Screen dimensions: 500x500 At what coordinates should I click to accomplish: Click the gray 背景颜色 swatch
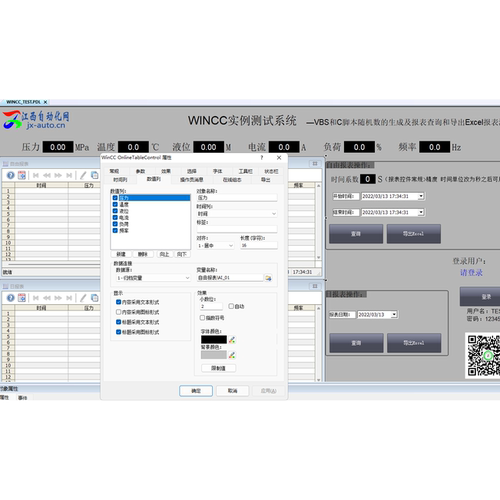pyautogui.click(x=214, y=355)
